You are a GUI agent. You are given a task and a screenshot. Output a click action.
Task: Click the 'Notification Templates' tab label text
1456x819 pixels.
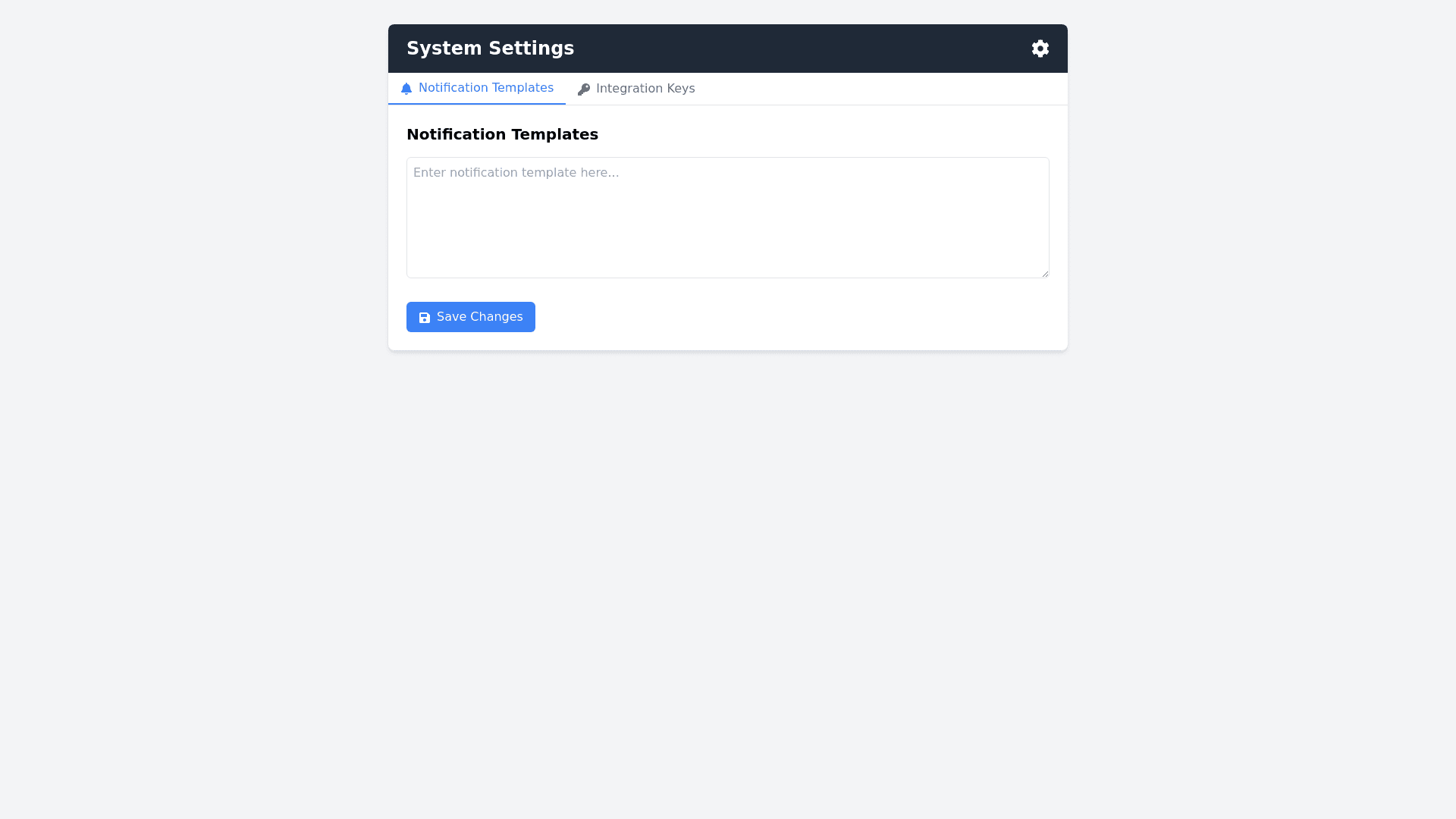coord(485,88)
